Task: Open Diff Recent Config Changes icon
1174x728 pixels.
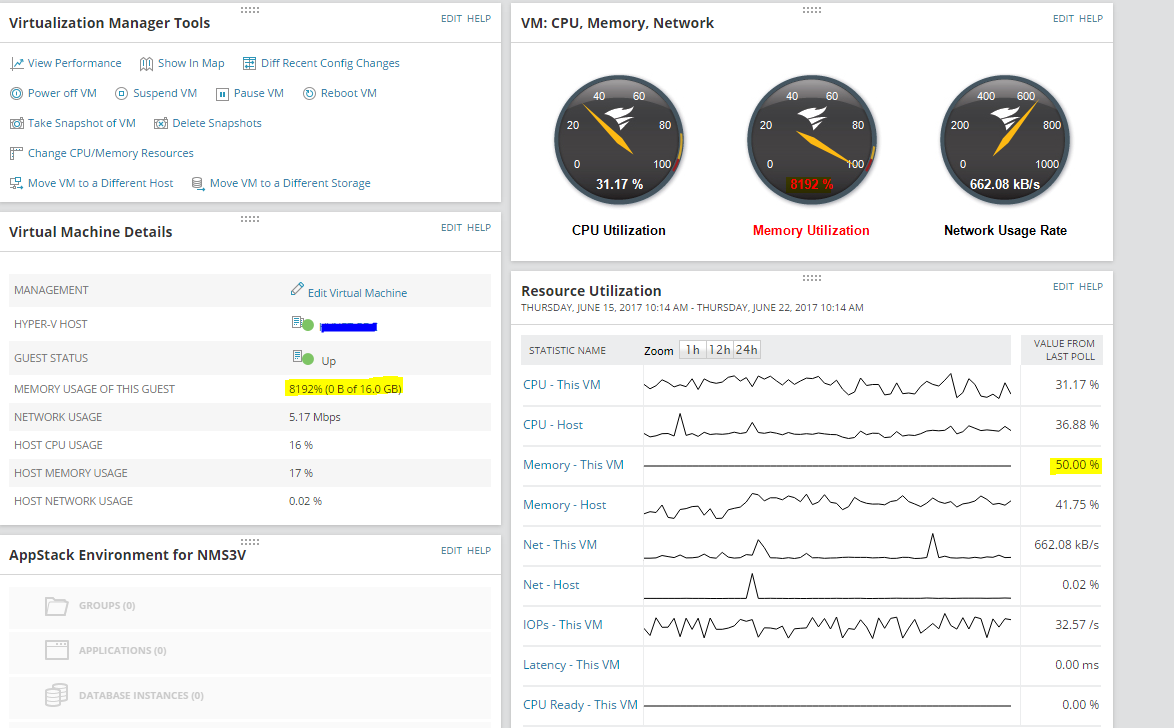Action: tap(249, 64)
